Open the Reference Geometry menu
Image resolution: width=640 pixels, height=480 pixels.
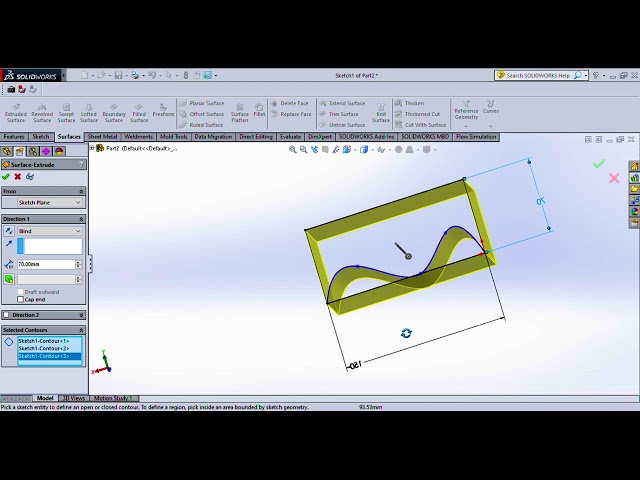pyautogui.click(x=466, y=113)
